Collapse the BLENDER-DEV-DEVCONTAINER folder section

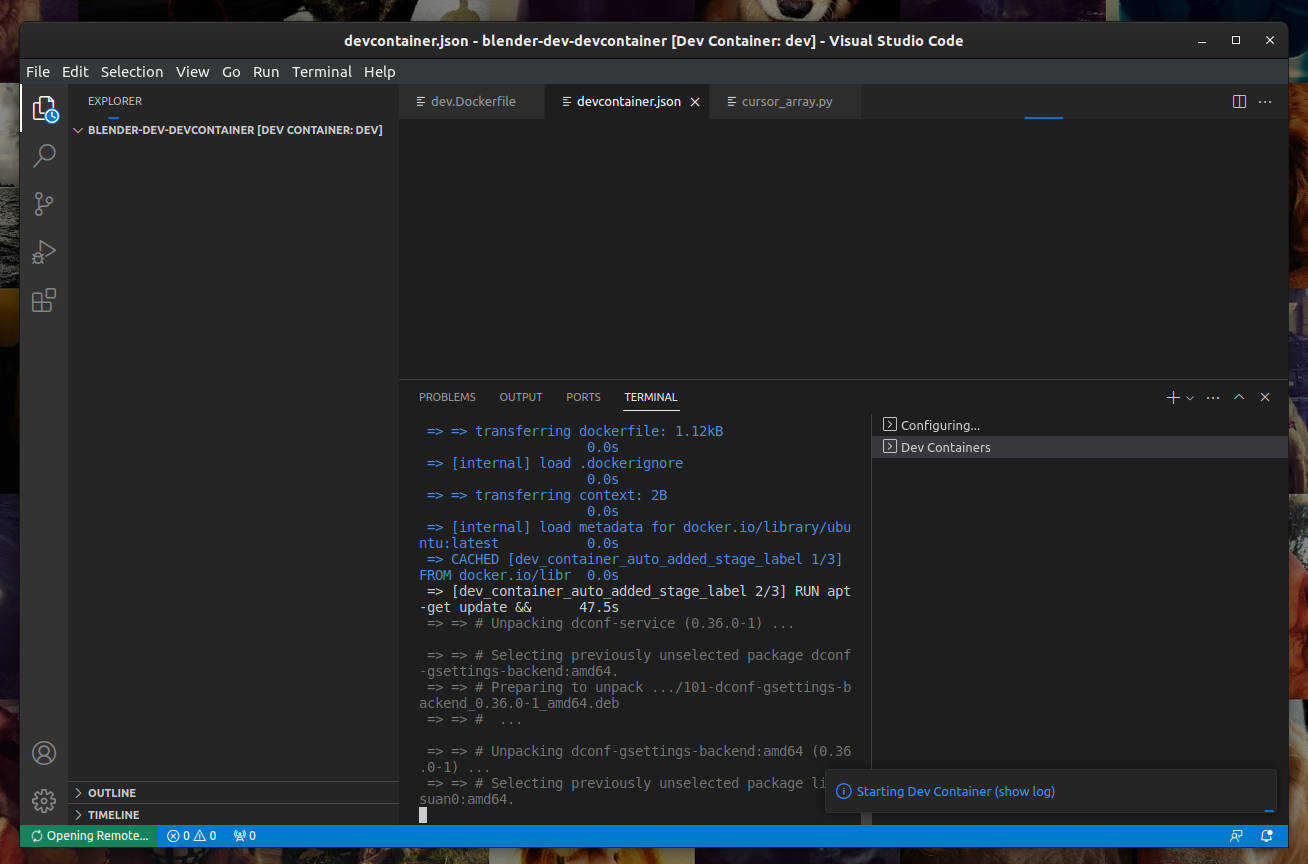[x=233, y=130]
